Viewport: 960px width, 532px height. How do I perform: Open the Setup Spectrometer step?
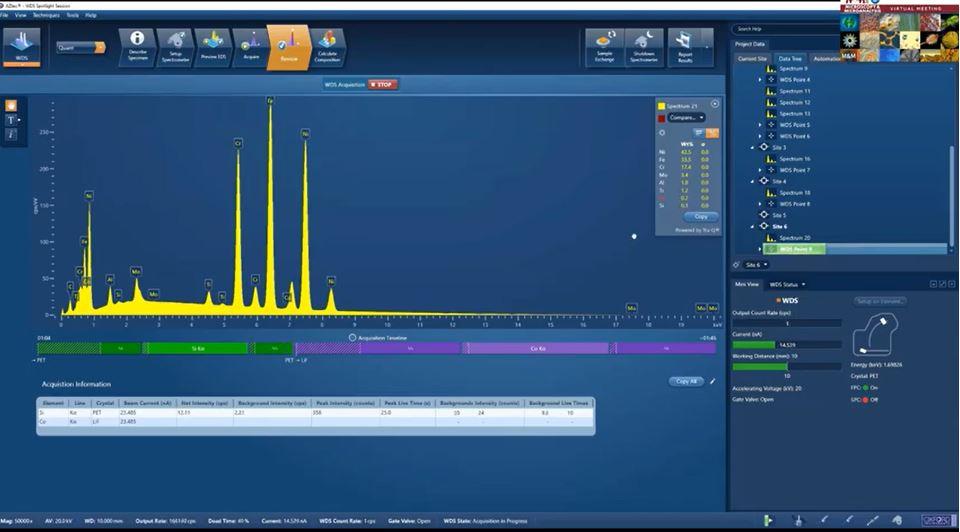[176, 44]
